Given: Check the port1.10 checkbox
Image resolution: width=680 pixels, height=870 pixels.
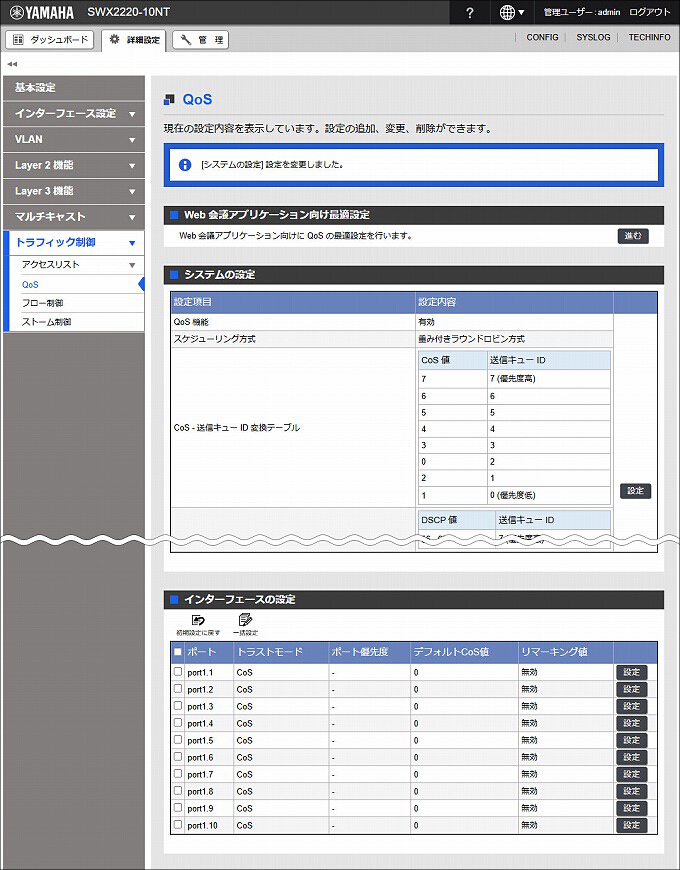Looking at the screenshot, I should [177, 825].
